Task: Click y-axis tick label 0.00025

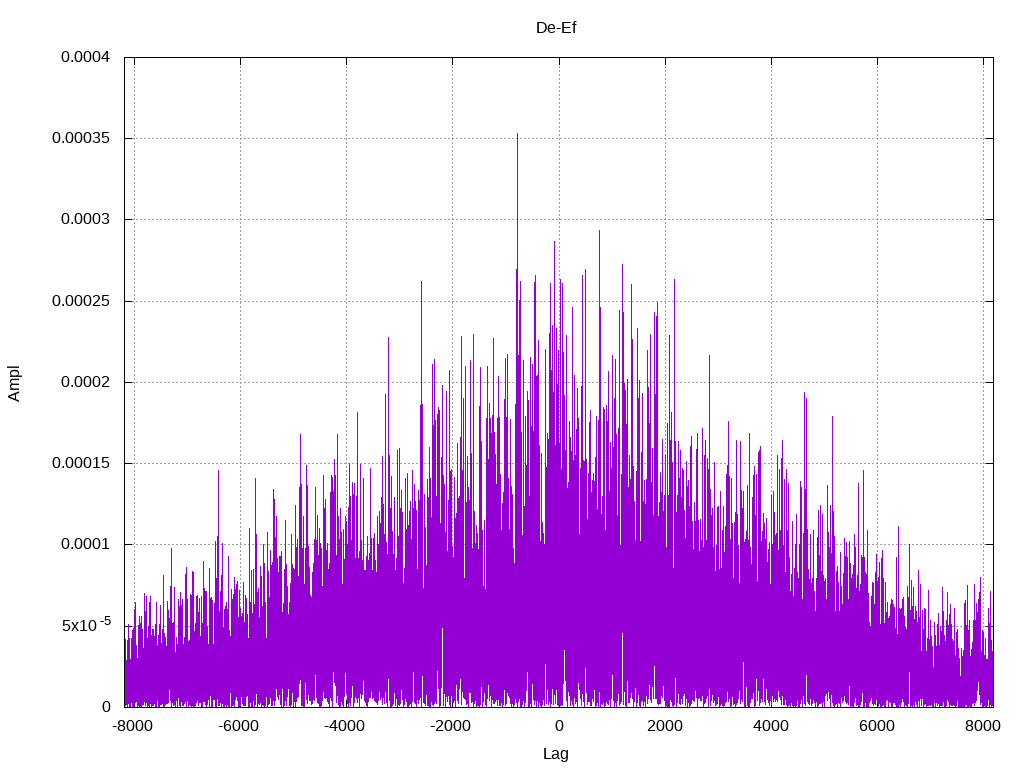Action: pos(81,301)
